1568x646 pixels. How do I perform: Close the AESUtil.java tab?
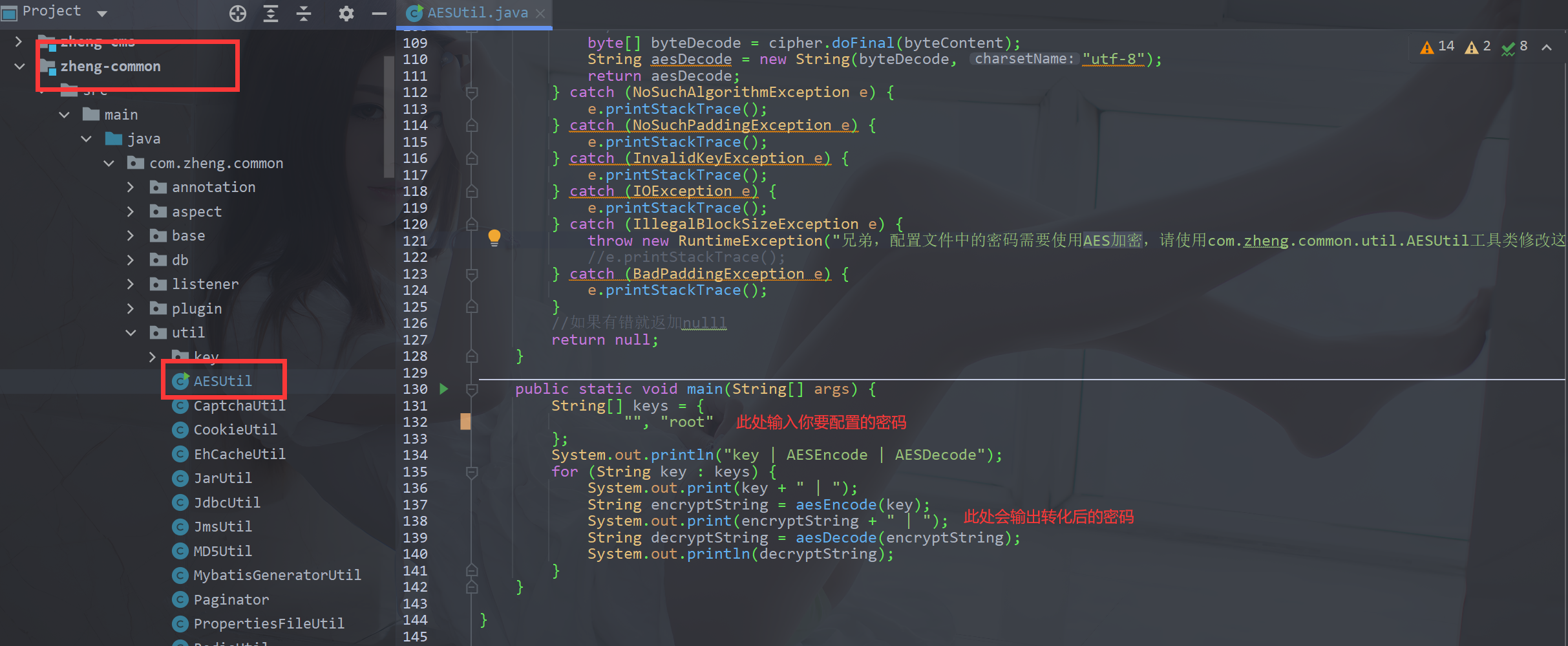pos(540,13)
